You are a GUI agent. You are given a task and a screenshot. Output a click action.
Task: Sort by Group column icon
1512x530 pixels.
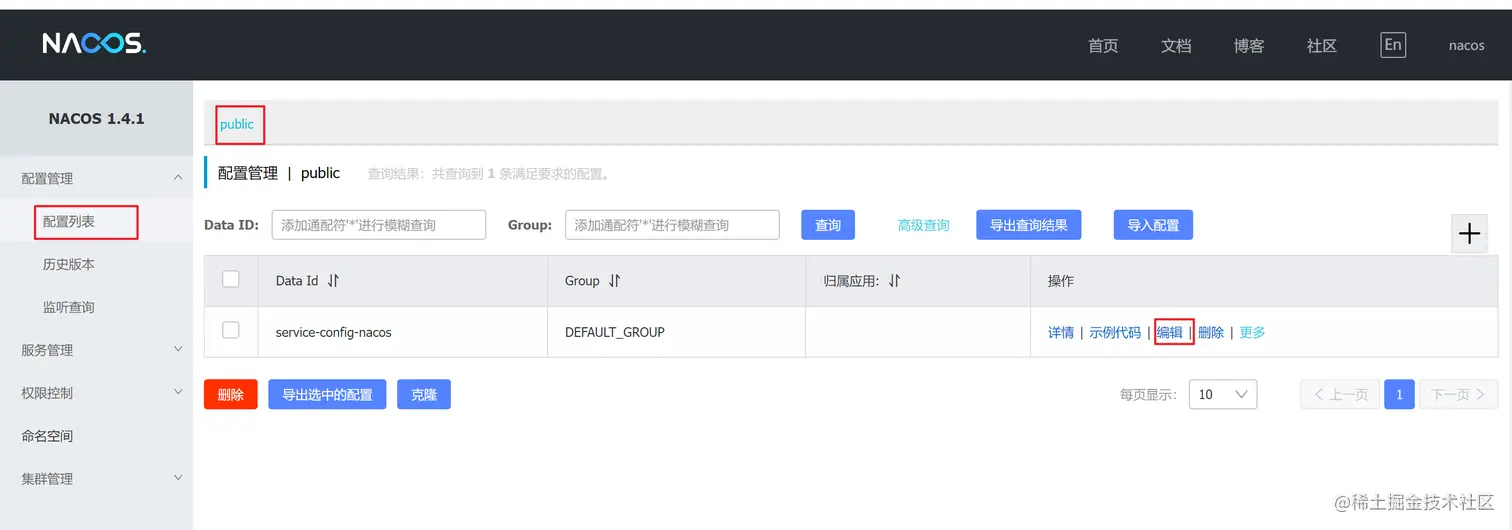[x=614, y=281]
